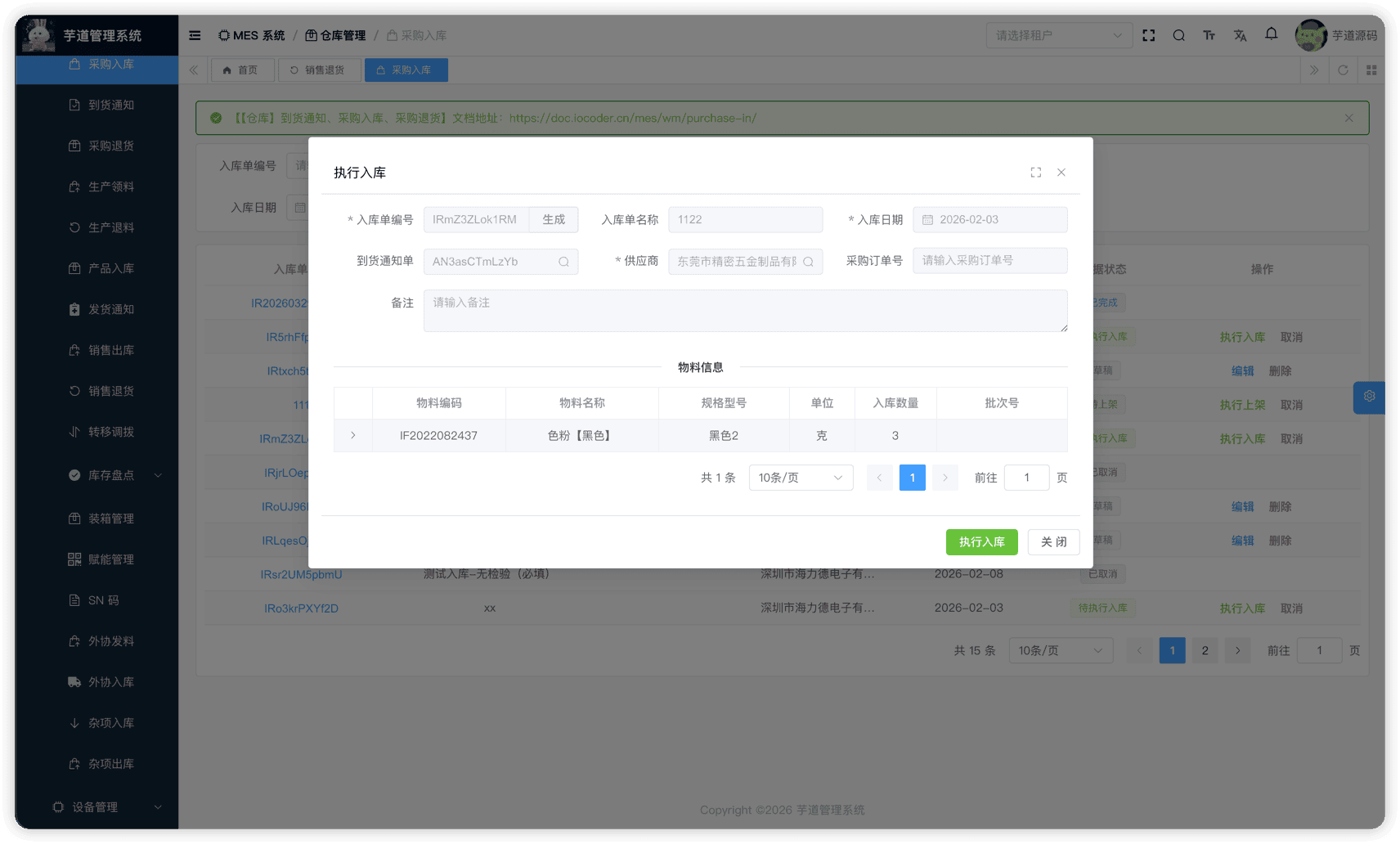Image resolution: width=1400 pixels, height=844 pixels.
Task: Collapse the sidebar with the hamburger icon
Action: point(195,35)
